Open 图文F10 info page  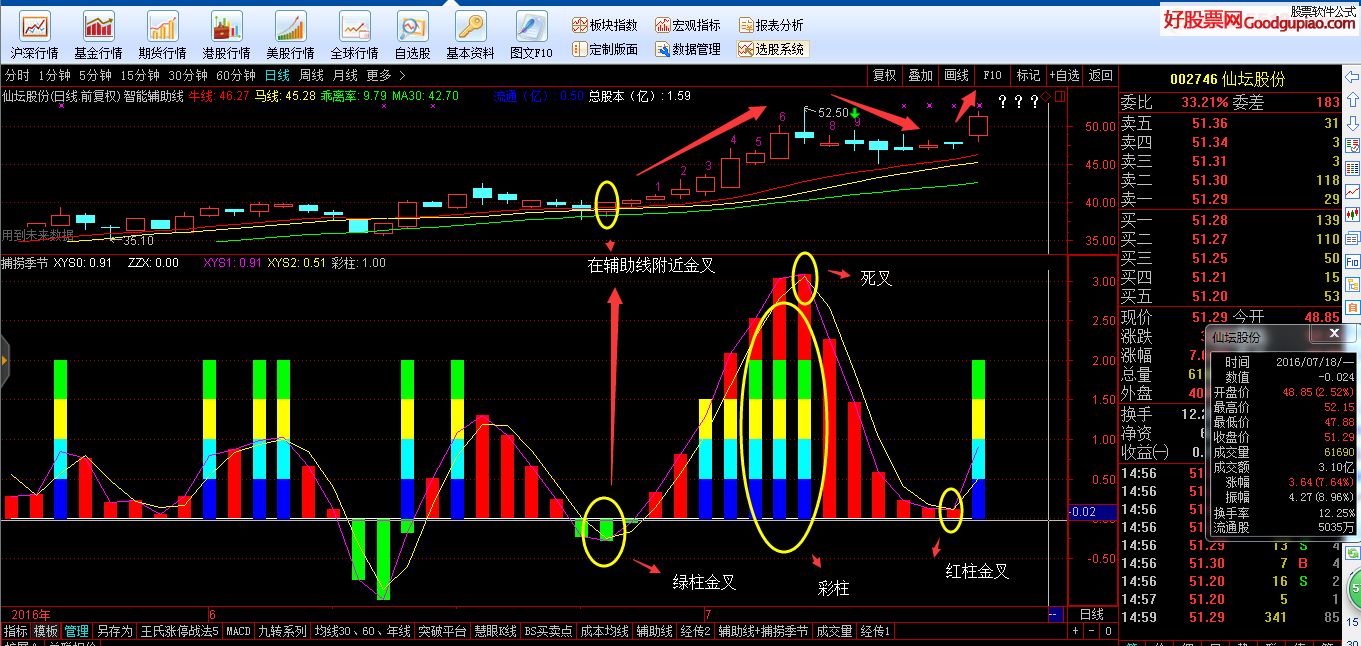[531, 36]
